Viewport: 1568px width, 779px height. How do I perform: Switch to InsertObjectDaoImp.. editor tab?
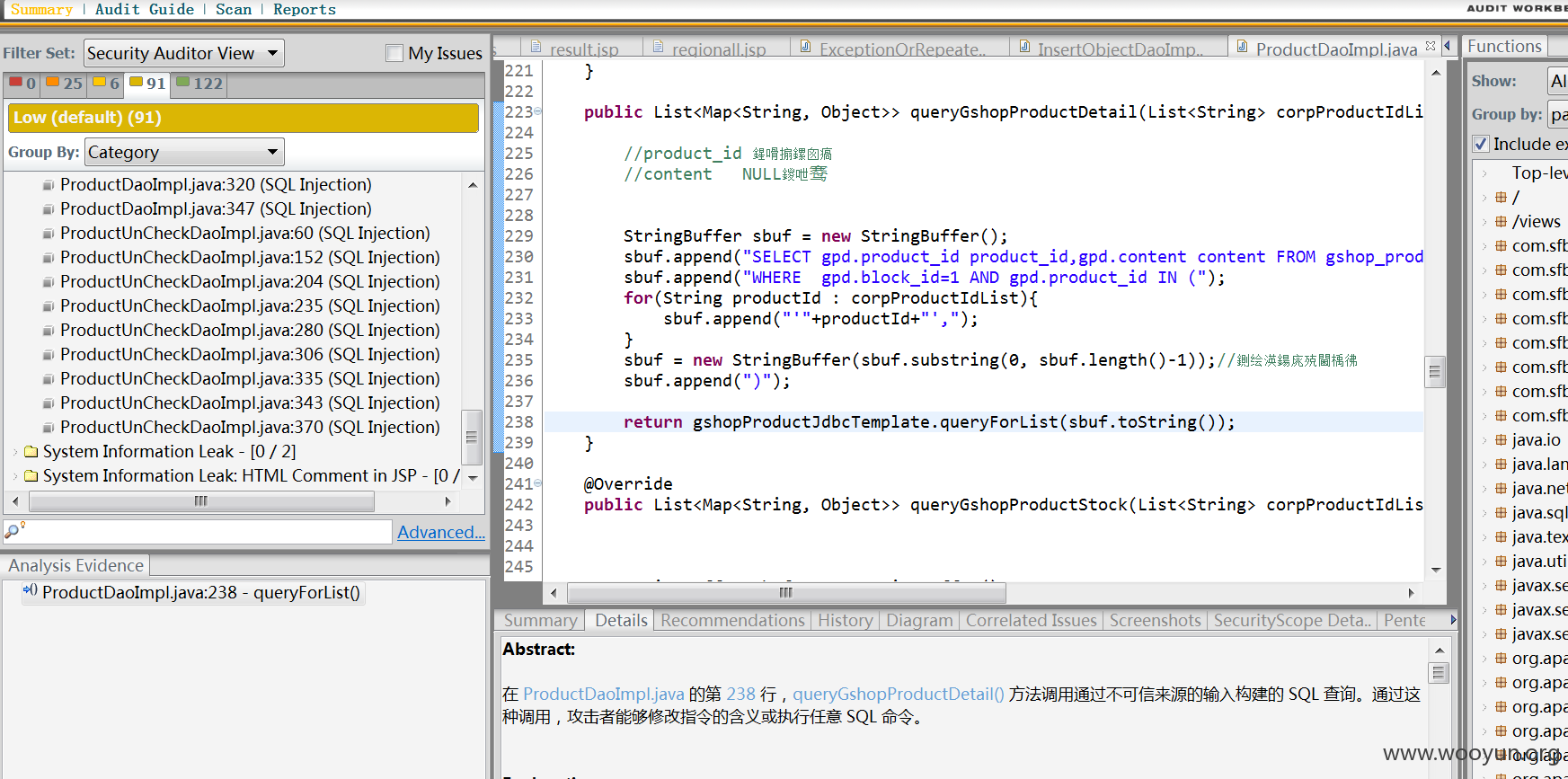coord(1120,49)
